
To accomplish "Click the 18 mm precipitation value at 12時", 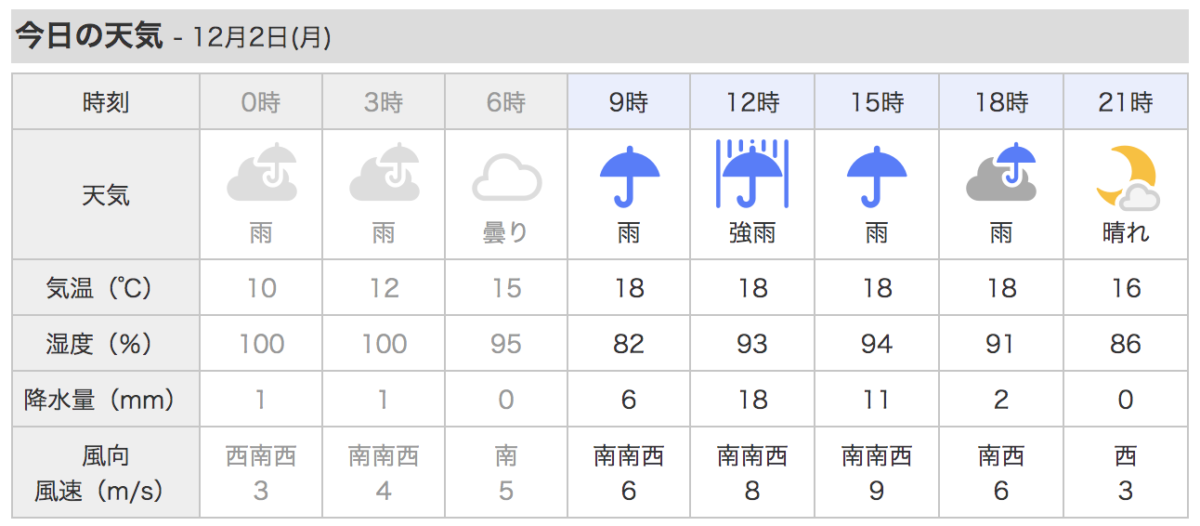I will (752, 400).
